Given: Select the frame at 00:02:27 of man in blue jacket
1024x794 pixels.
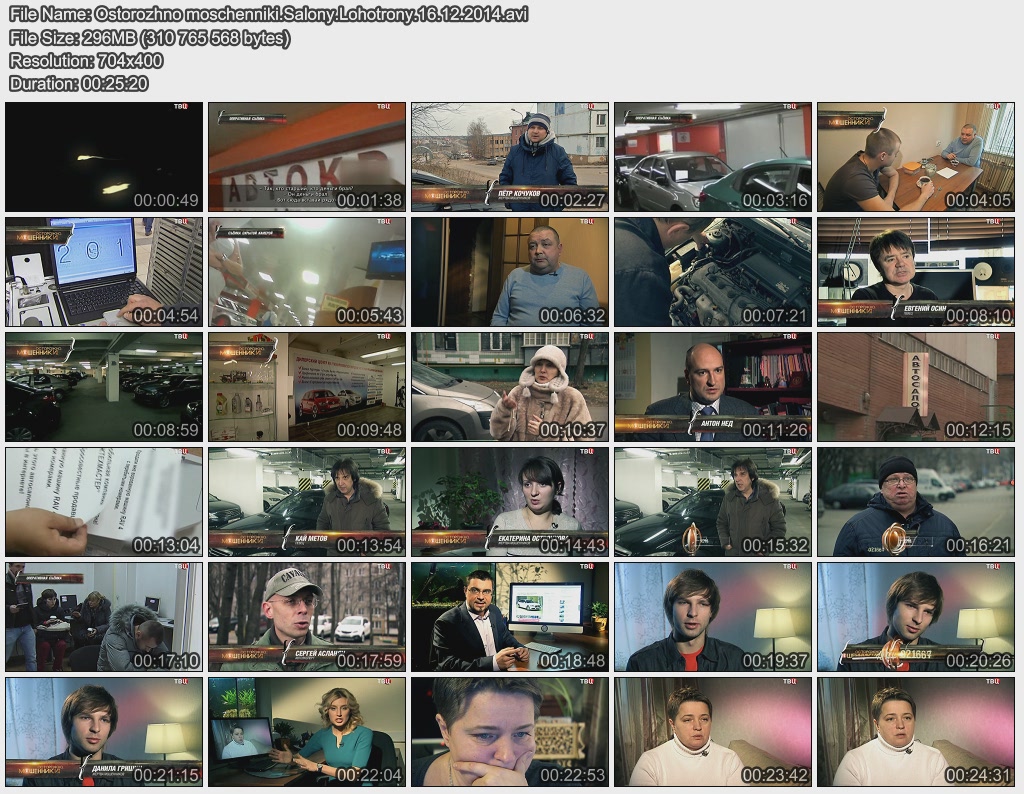Looking at the screenshot, I should click(509, 156).
